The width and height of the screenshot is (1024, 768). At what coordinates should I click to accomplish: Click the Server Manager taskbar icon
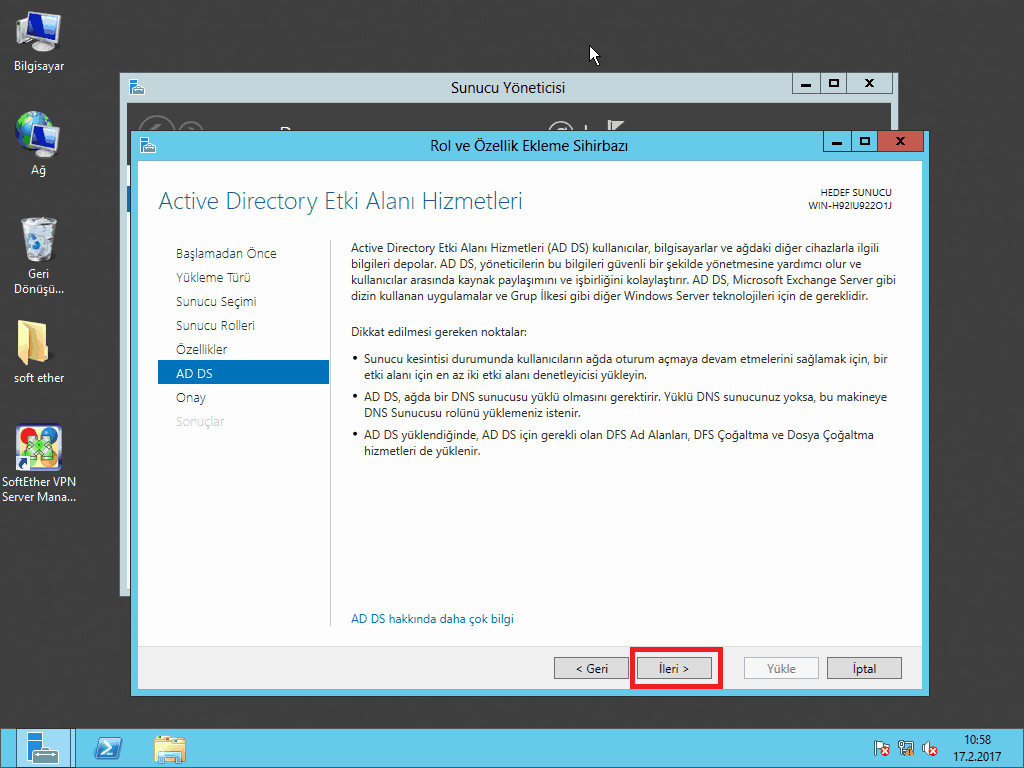pyautogui.click(x=43, y=748)
